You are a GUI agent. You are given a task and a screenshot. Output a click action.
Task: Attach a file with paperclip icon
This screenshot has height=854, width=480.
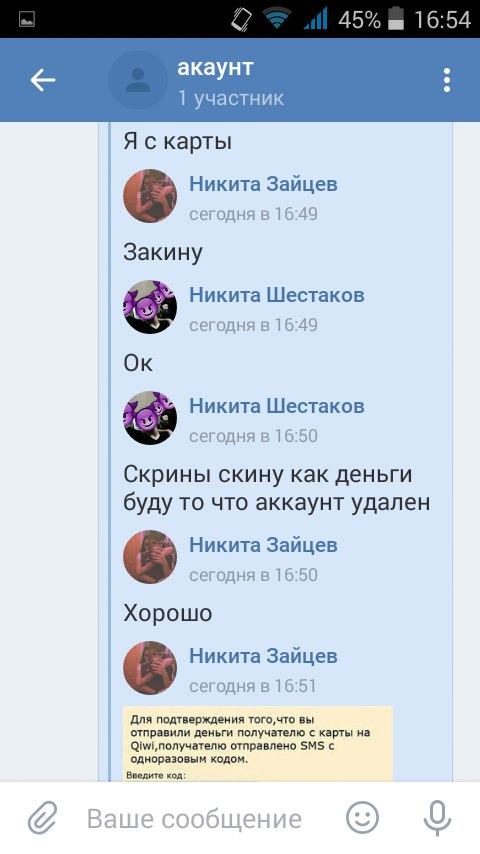(43, 818)
